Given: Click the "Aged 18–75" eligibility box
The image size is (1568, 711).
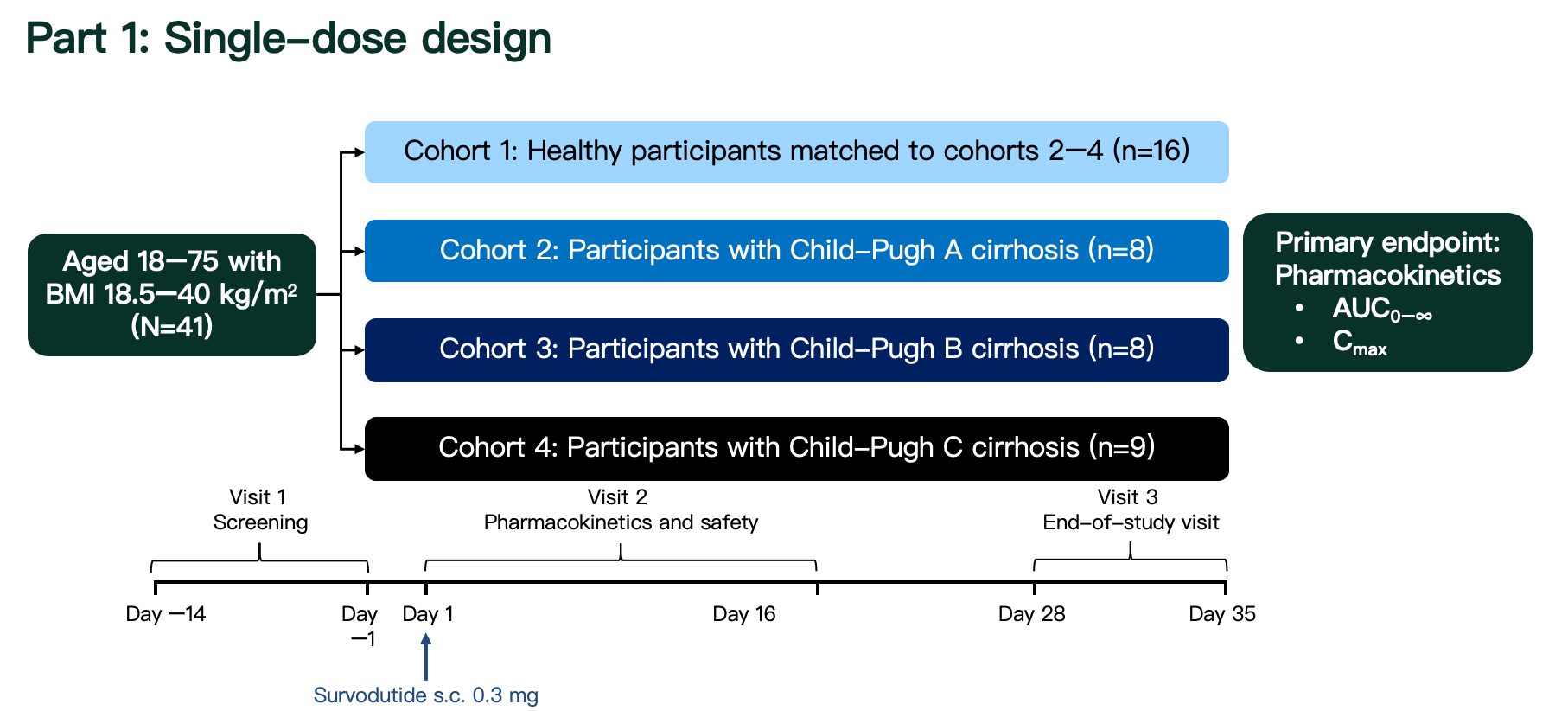Looking at the screenshot, I should click(172, 294).
